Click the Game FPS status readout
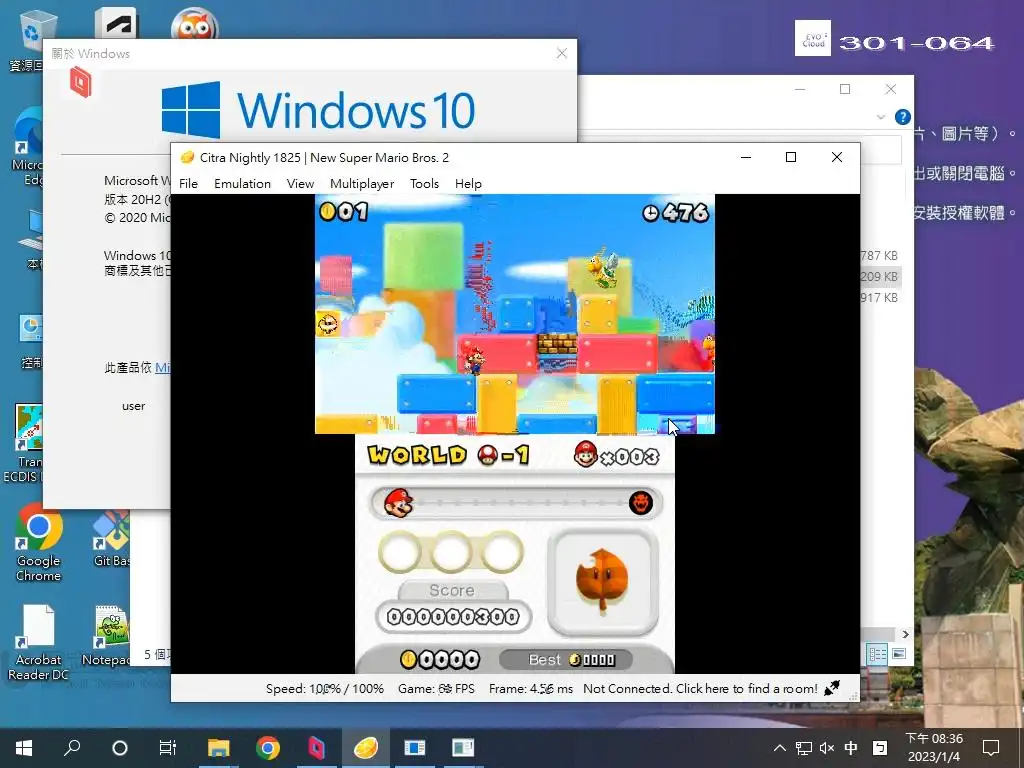Screen dimensions: 1024x768 (x=436, y=688)
